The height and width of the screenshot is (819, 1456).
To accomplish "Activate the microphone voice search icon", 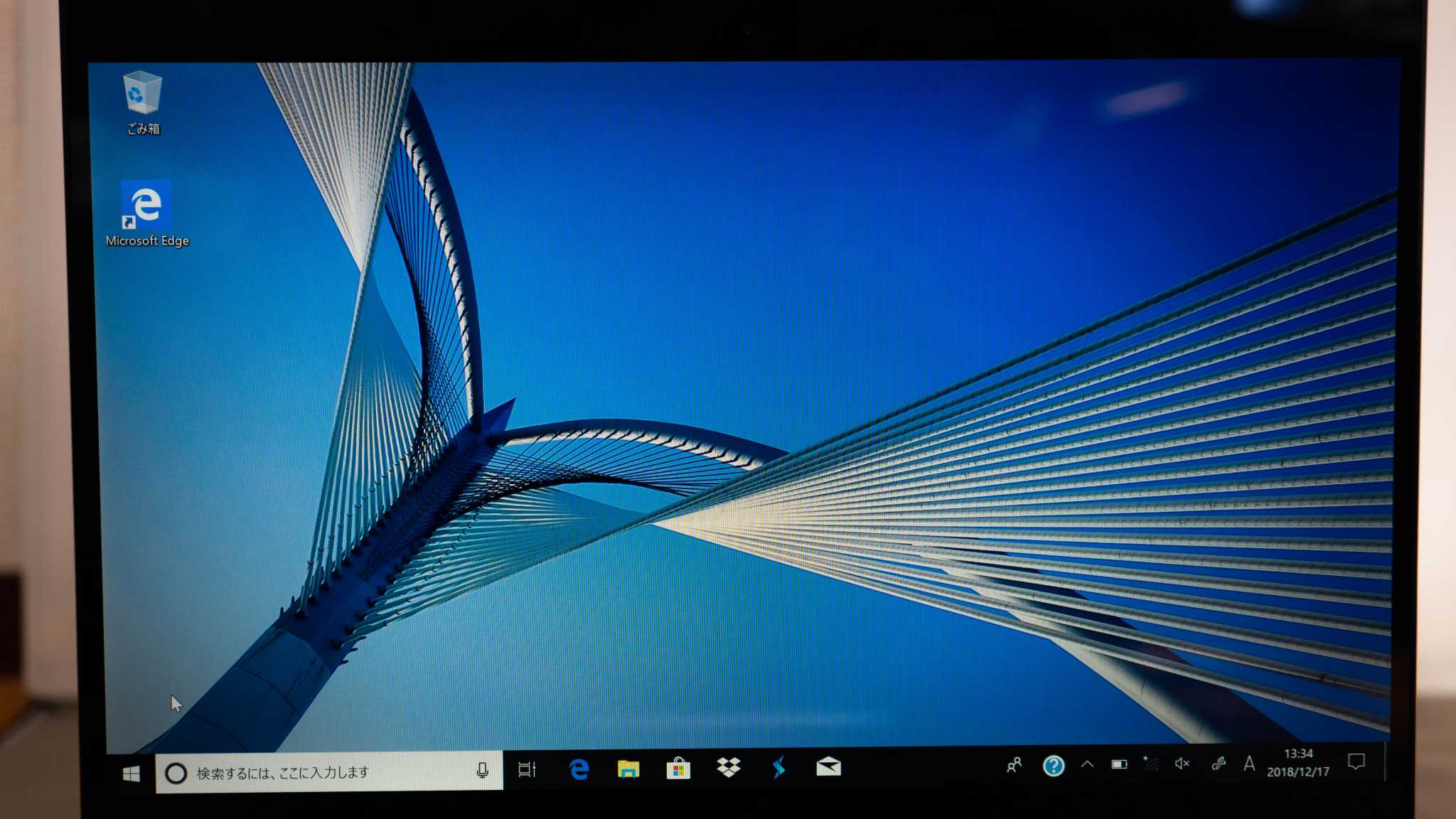I will pos(482,771).
